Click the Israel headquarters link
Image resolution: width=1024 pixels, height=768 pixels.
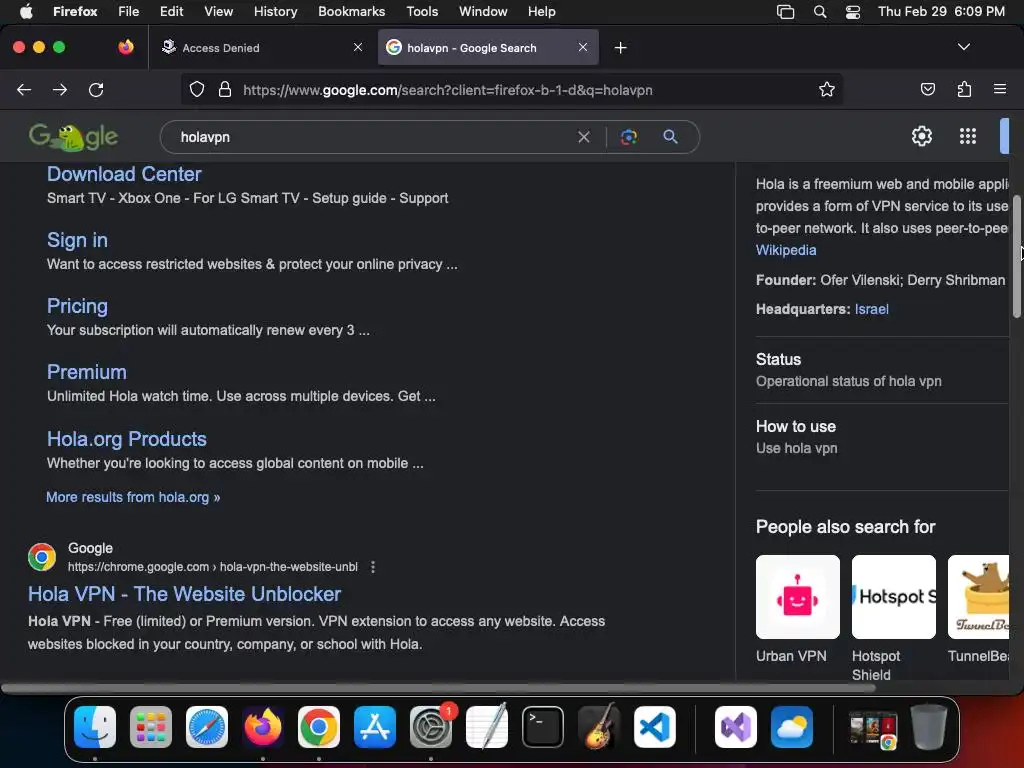pos(871,309)
